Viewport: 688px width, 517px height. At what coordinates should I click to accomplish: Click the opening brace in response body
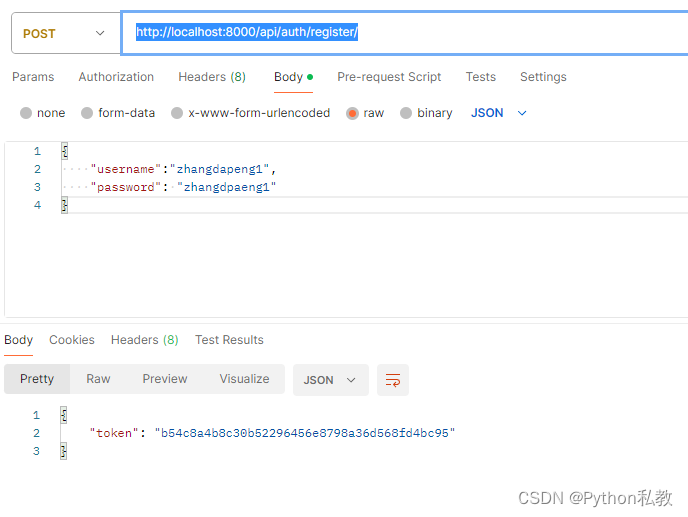click(64, 415)
